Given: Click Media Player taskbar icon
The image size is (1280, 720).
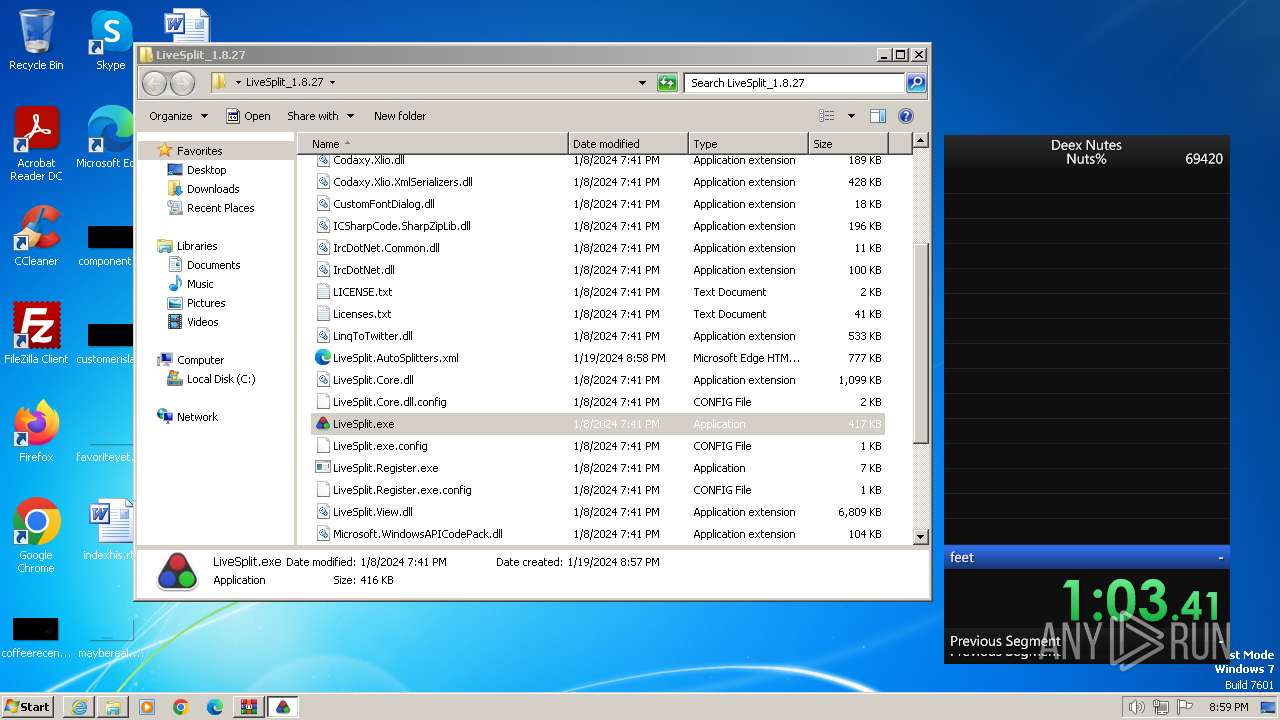Looking at the screenshot, I should pyautogui.click(x=147, y=707).
